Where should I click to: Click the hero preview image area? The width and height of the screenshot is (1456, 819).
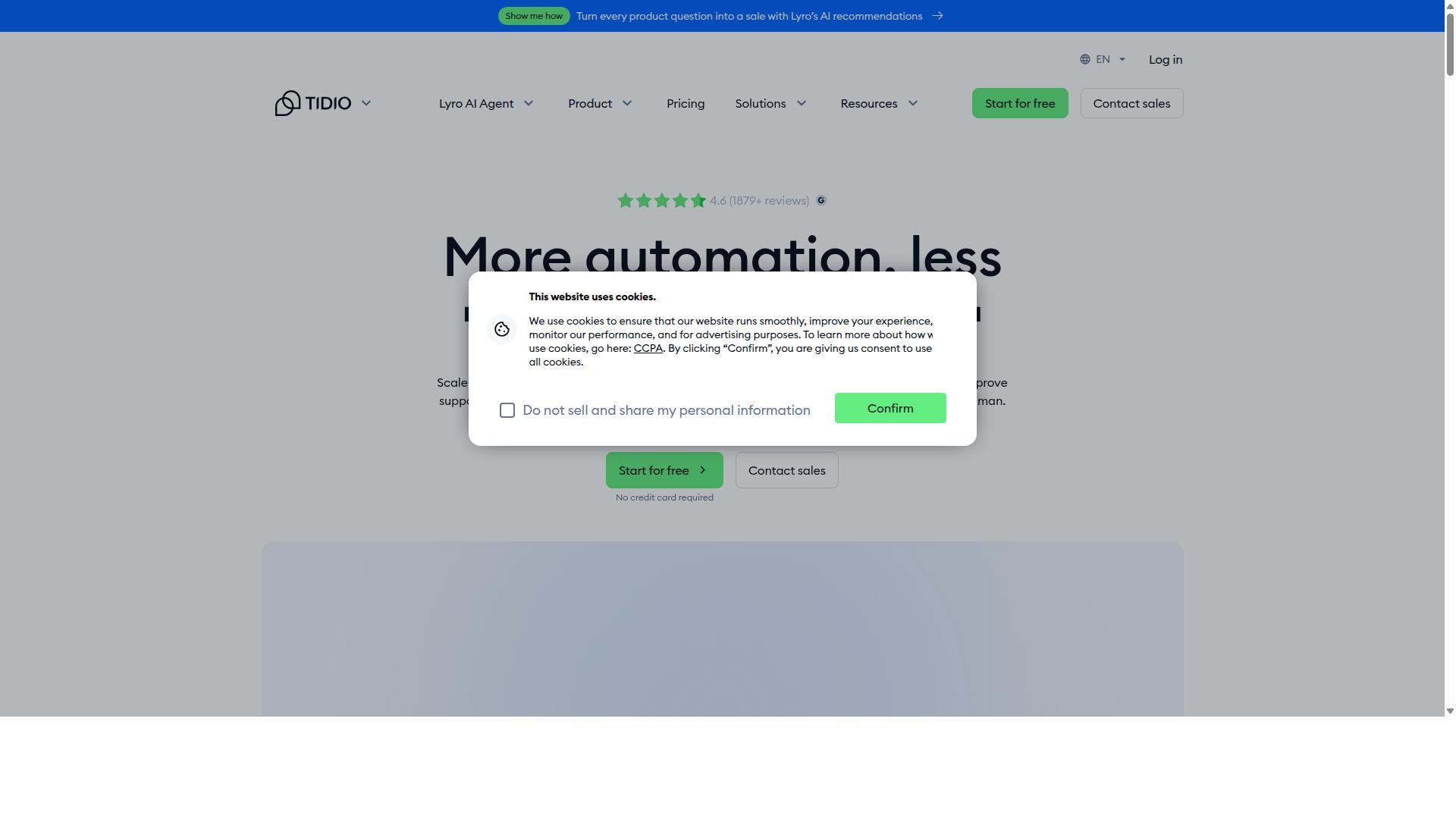(723, 629)
